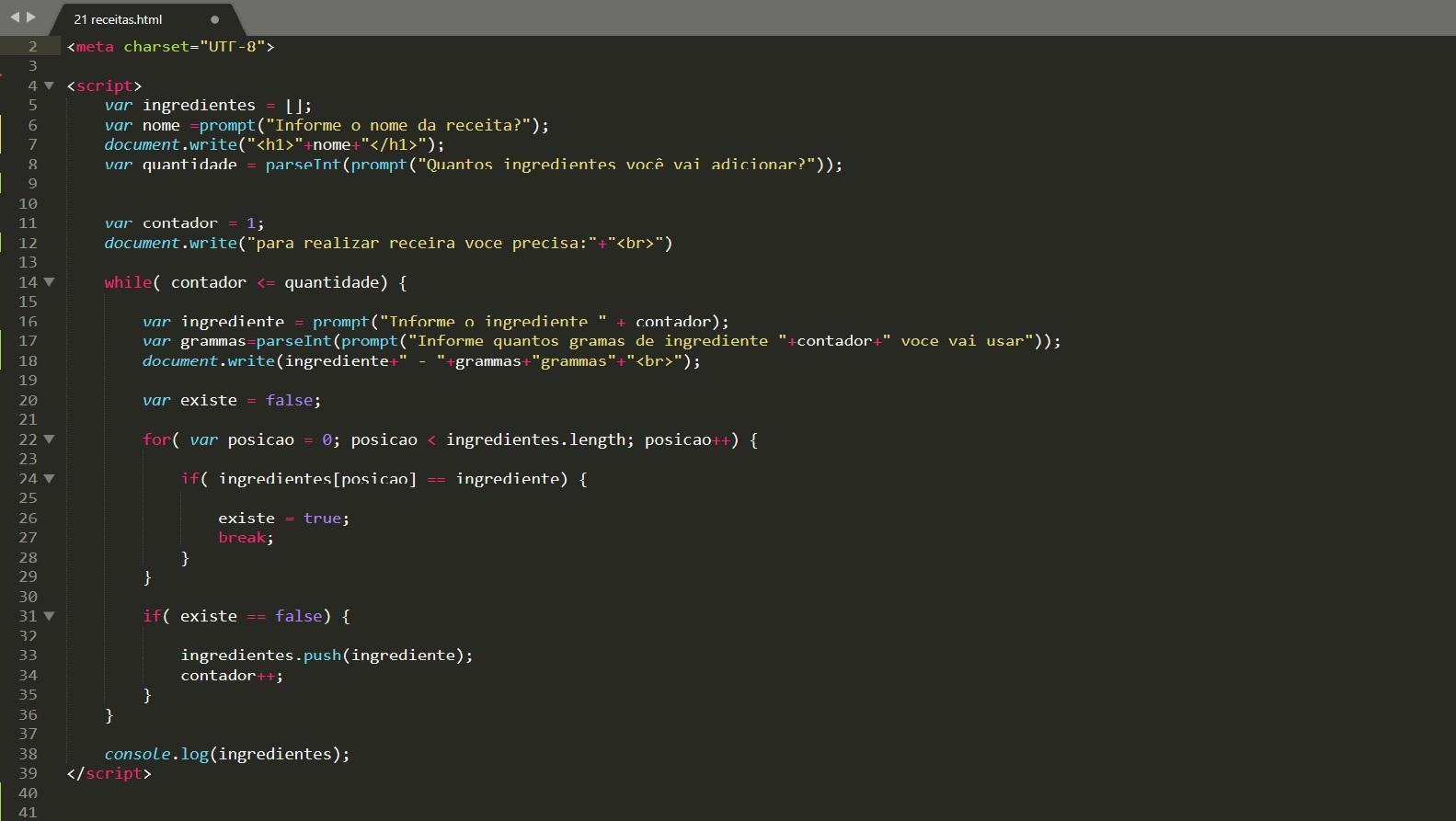Click unsaved dot on receitas.html tab
The height and width of the screenshot is (821, 1456).
[214, 19]
